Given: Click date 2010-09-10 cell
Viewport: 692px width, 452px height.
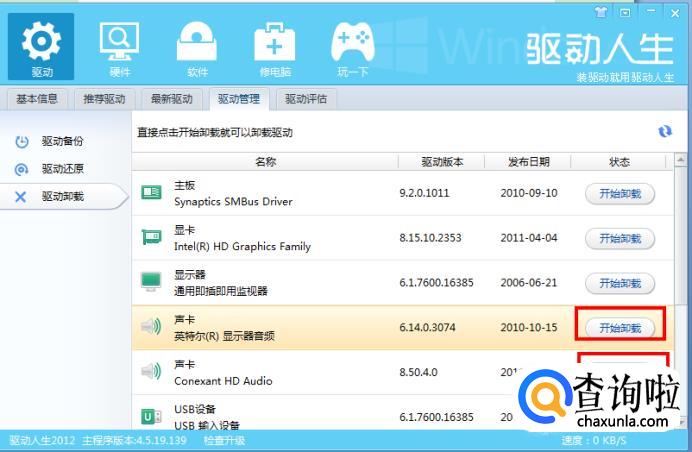Looking at the screenshot, I should pyautogui.click(x=529, y=193).
